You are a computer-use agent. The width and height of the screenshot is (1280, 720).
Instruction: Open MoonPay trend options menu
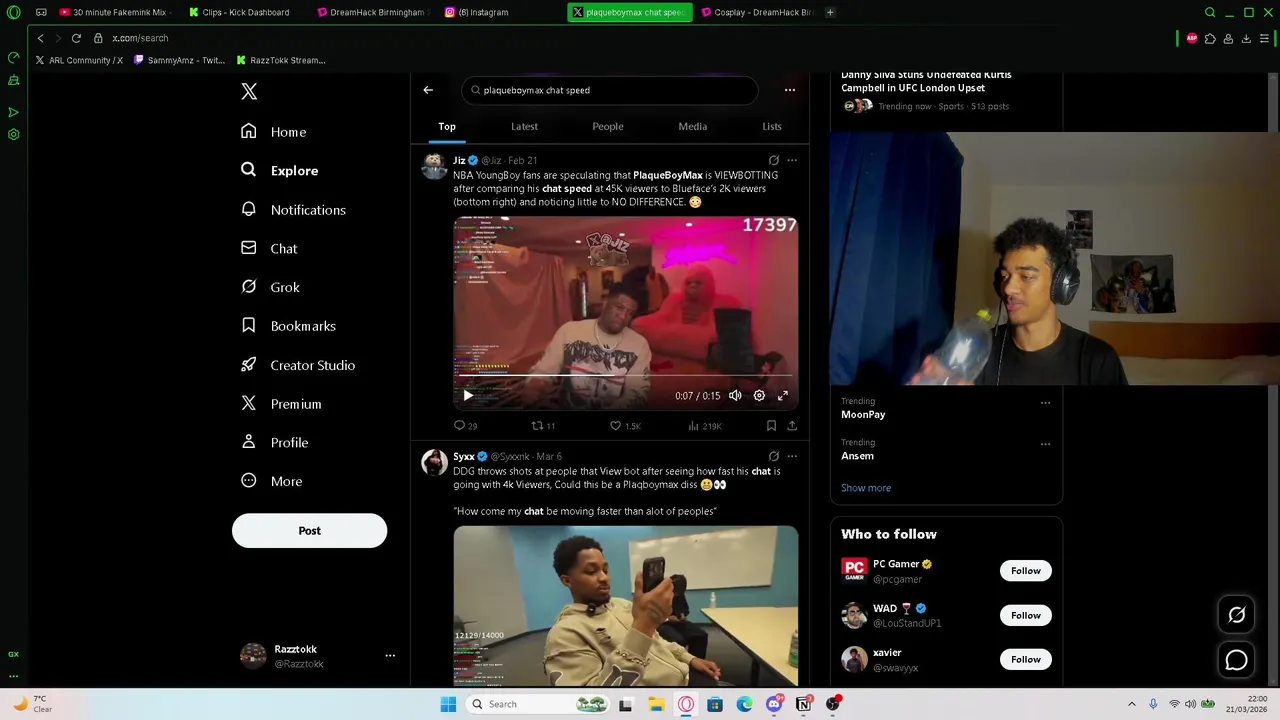coord(1045,403)
